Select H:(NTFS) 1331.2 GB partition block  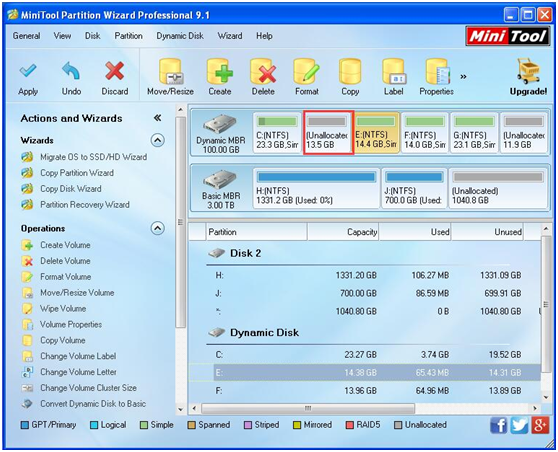(316, 189)
